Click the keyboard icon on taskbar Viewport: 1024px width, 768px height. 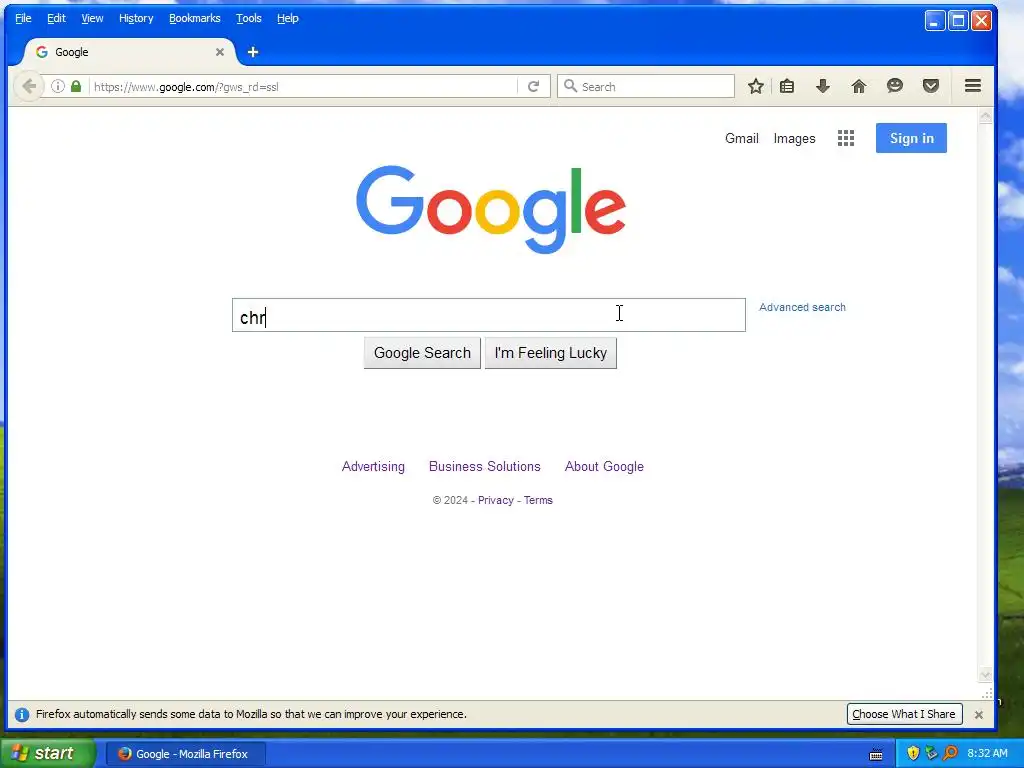(x=876, y=755)
